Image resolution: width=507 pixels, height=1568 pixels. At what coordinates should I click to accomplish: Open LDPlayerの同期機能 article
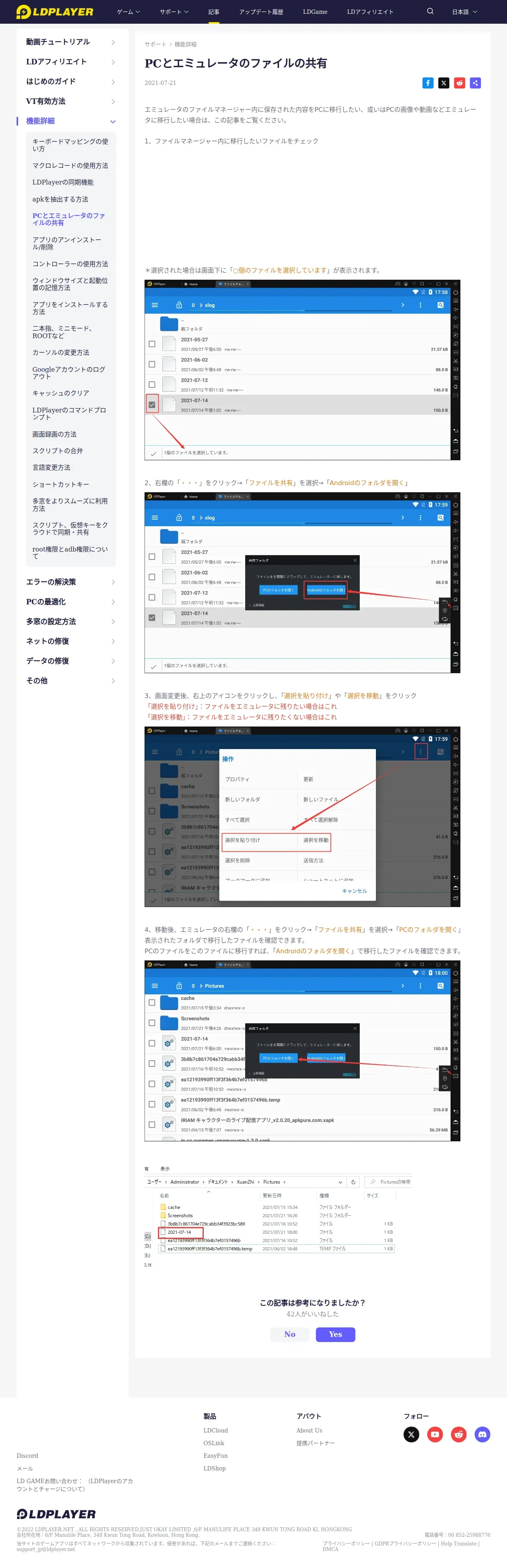click(63, 182)
